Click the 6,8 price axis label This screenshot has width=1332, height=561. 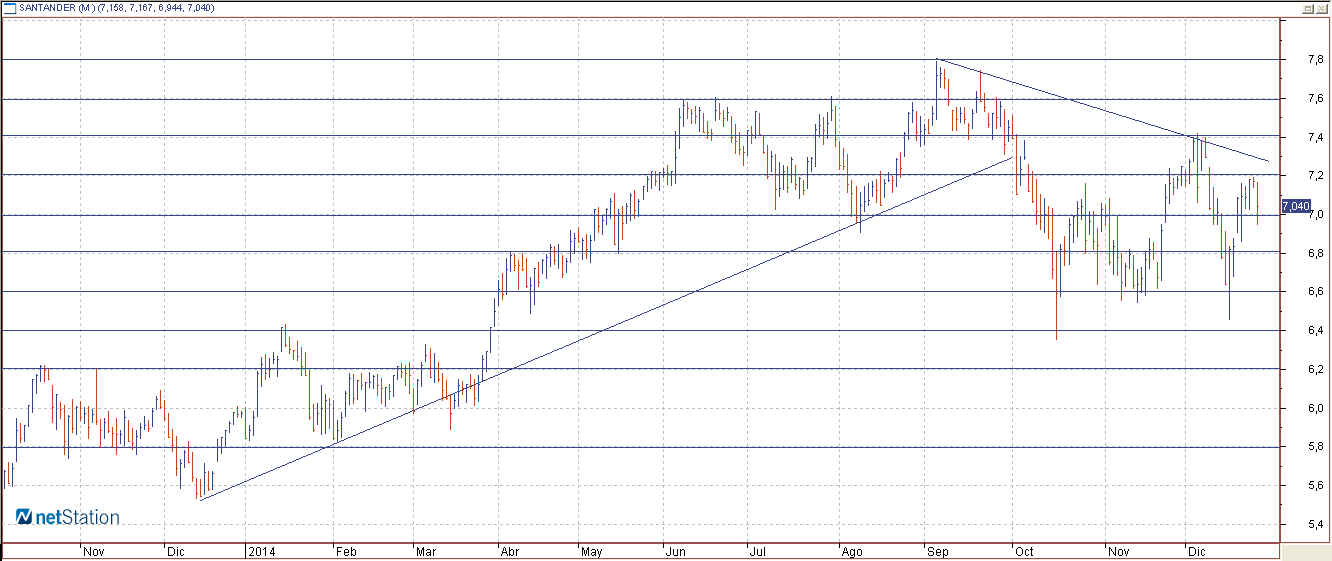[1316, 253]
